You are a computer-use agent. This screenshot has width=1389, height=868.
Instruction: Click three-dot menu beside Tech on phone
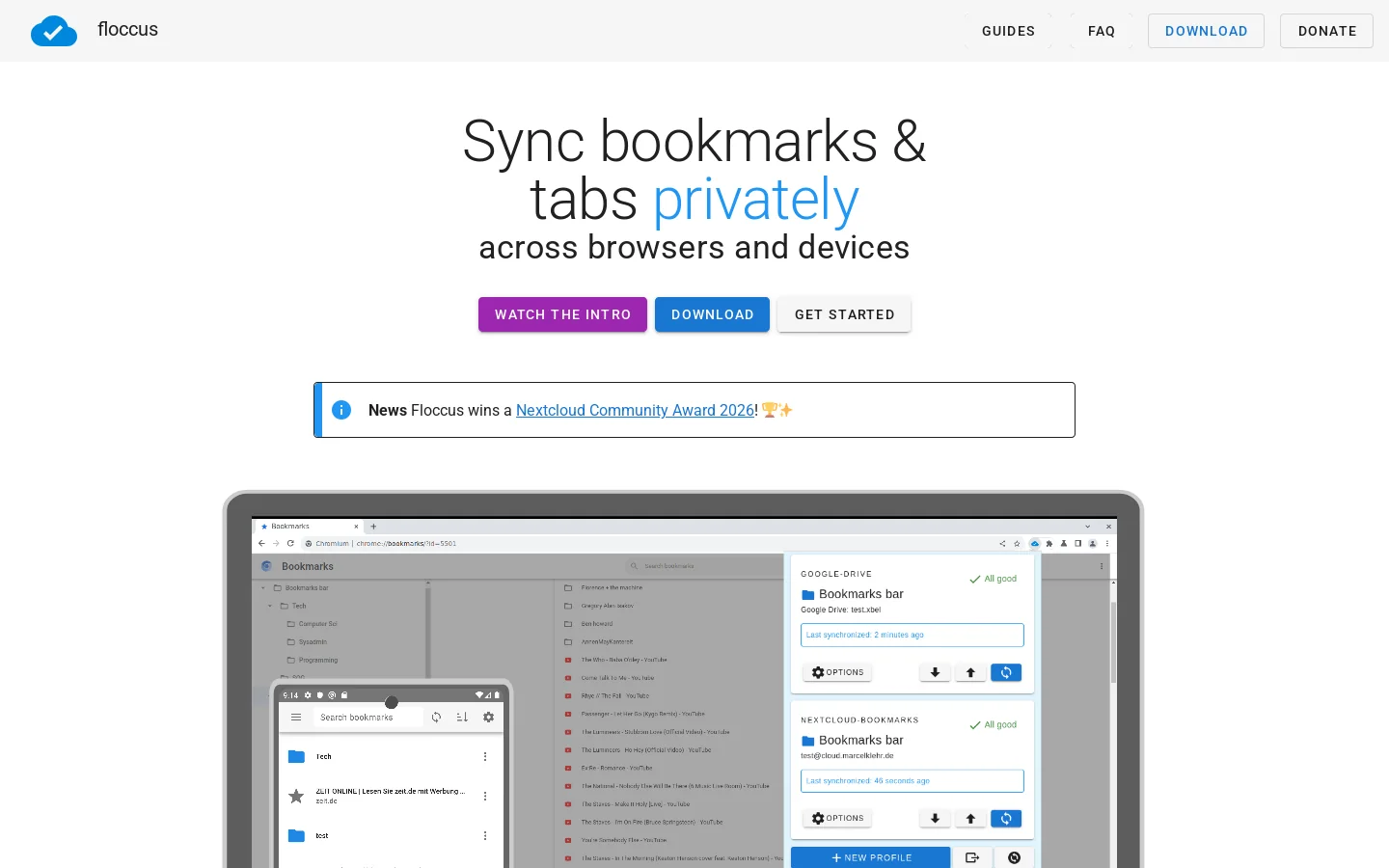tap(485, 757)
